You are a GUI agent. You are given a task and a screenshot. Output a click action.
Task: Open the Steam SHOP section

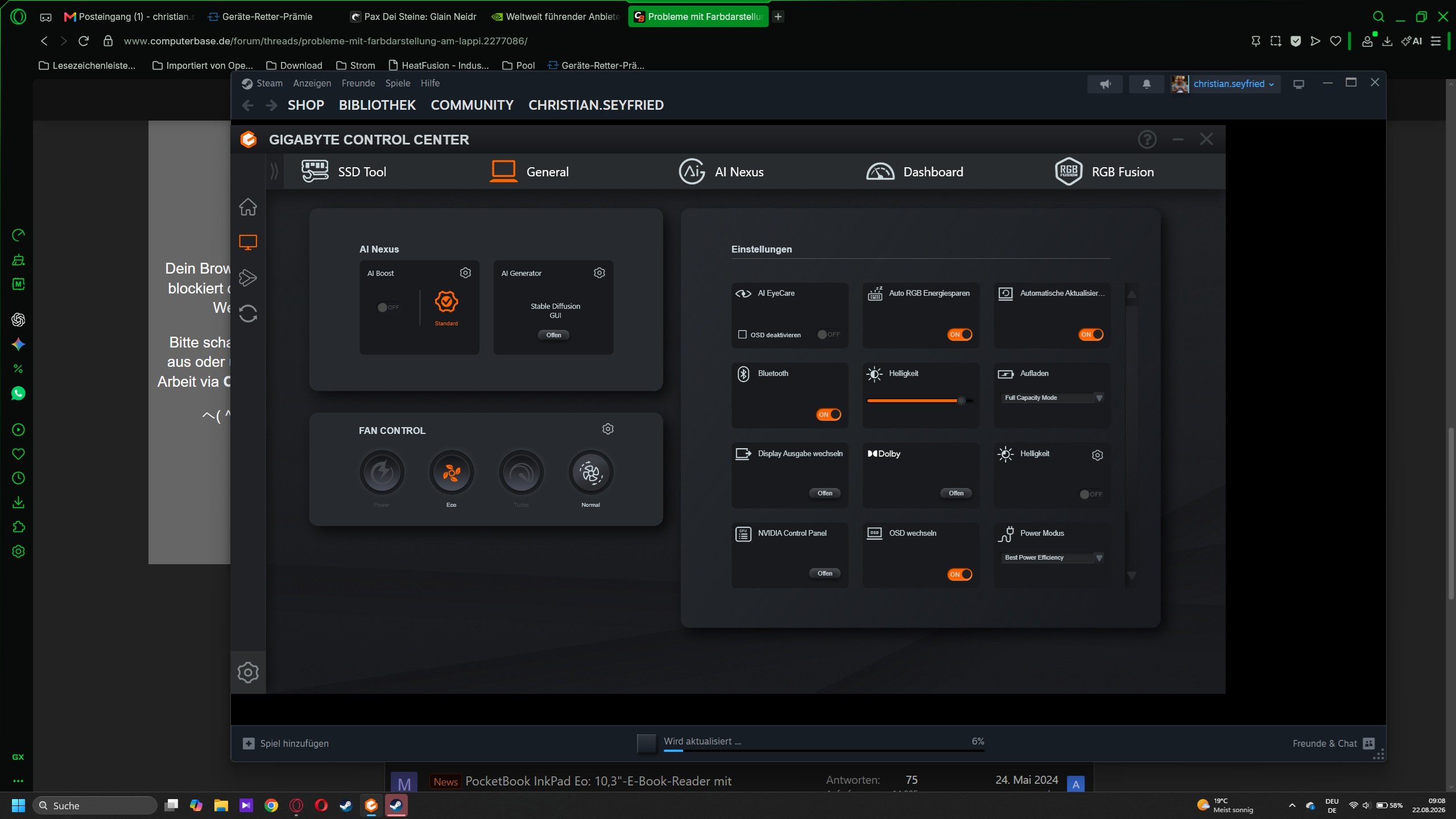tap(306, 105)
